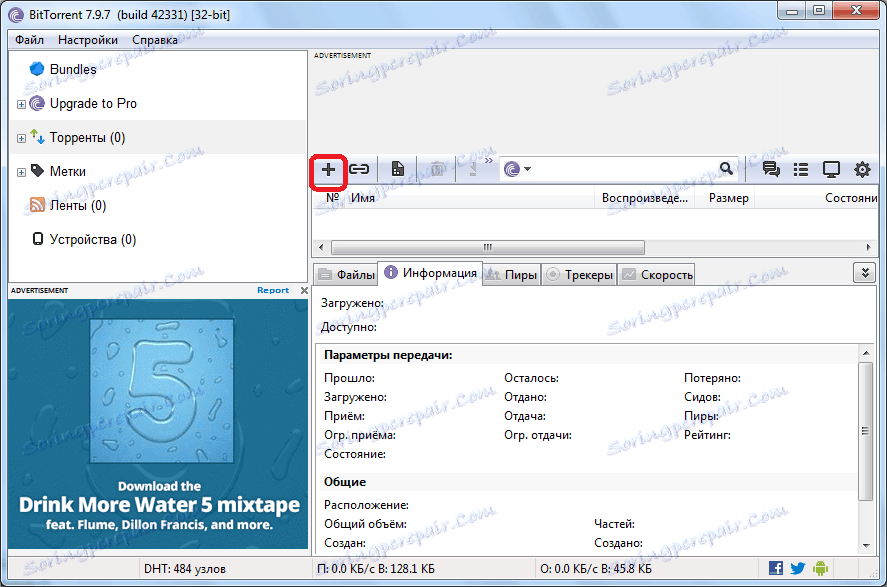Open the Twitter icon in status bar
Viewport: 887px width, 587px height.
tap(798, 568)
